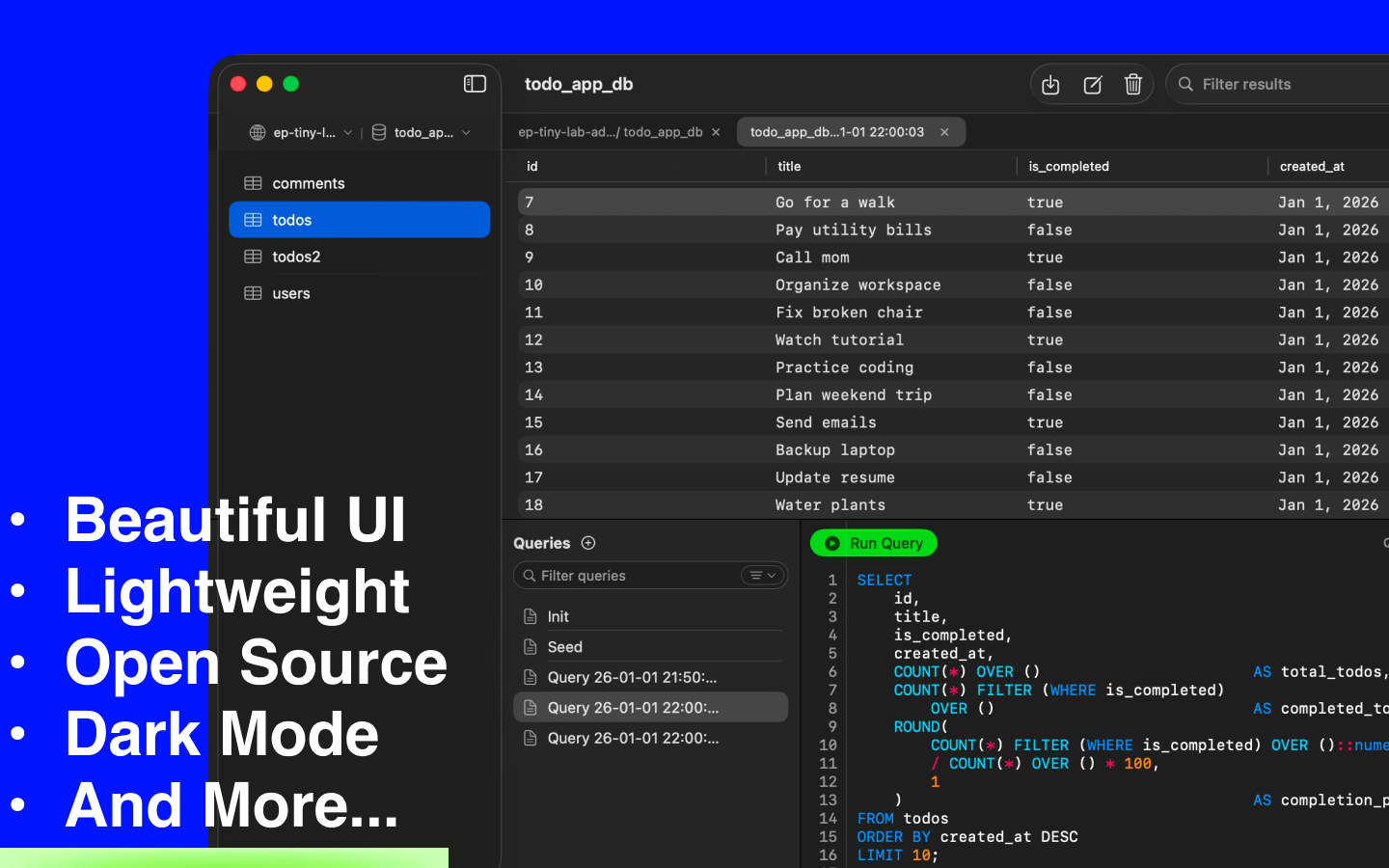Screen dimensions: 1389x868
Task: Select the users table in the sidebar
Action: [290, 293]
